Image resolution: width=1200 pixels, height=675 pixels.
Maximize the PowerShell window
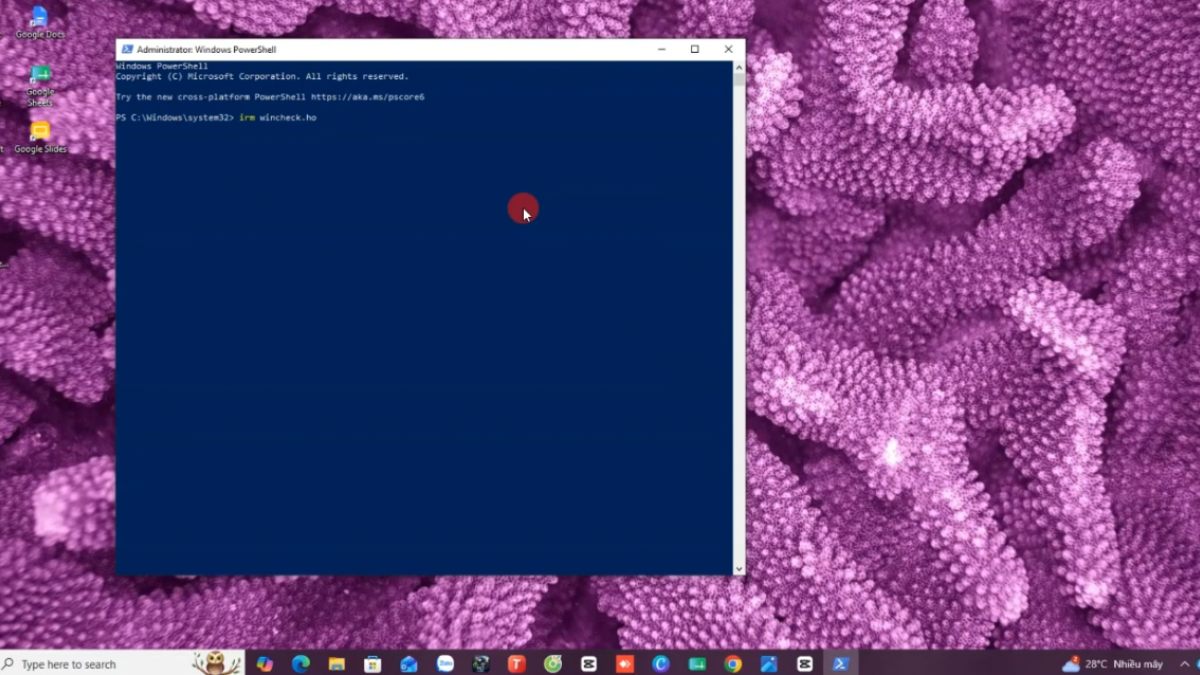pos(695,49)
